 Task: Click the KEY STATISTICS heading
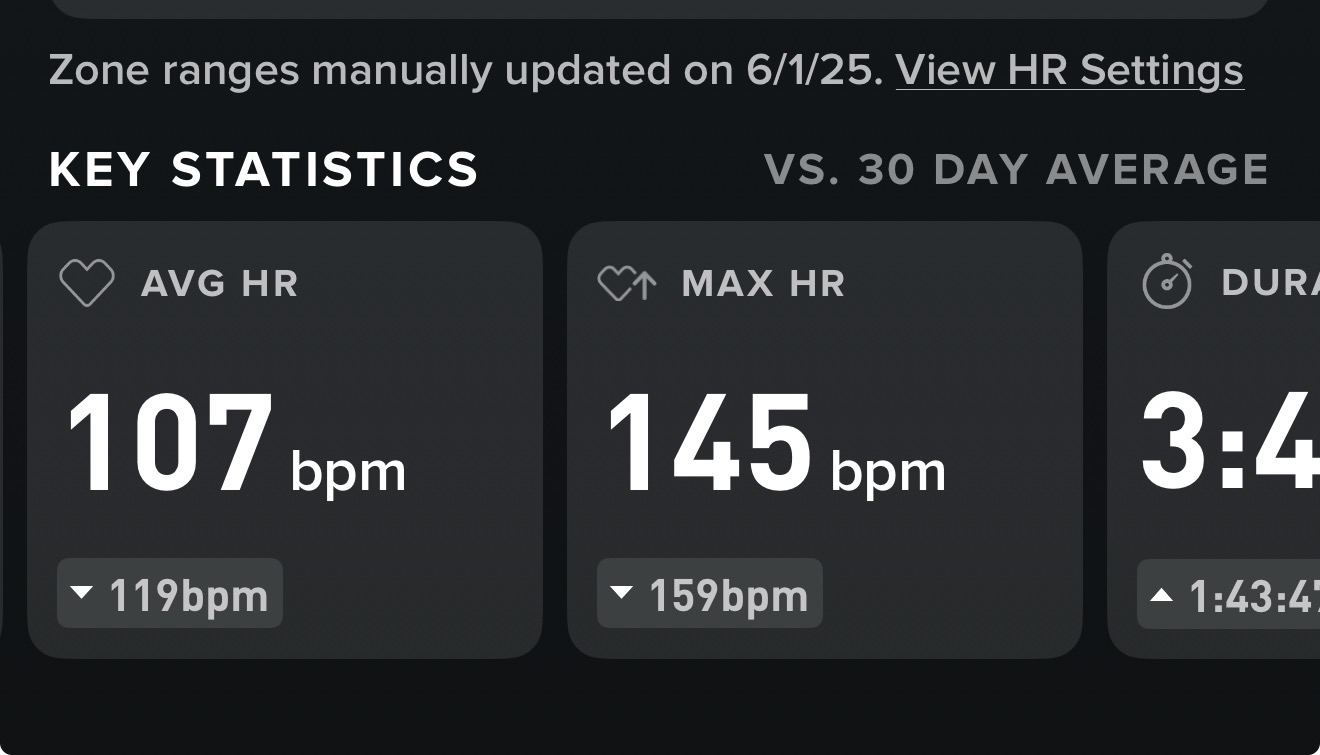pos(264,170)
